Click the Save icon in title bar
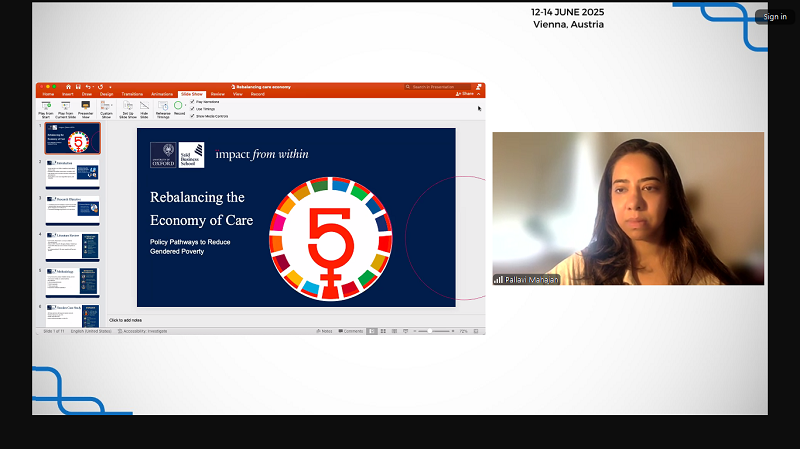The width and height of the screenshot is (800, 449). (x=77, y=87)
